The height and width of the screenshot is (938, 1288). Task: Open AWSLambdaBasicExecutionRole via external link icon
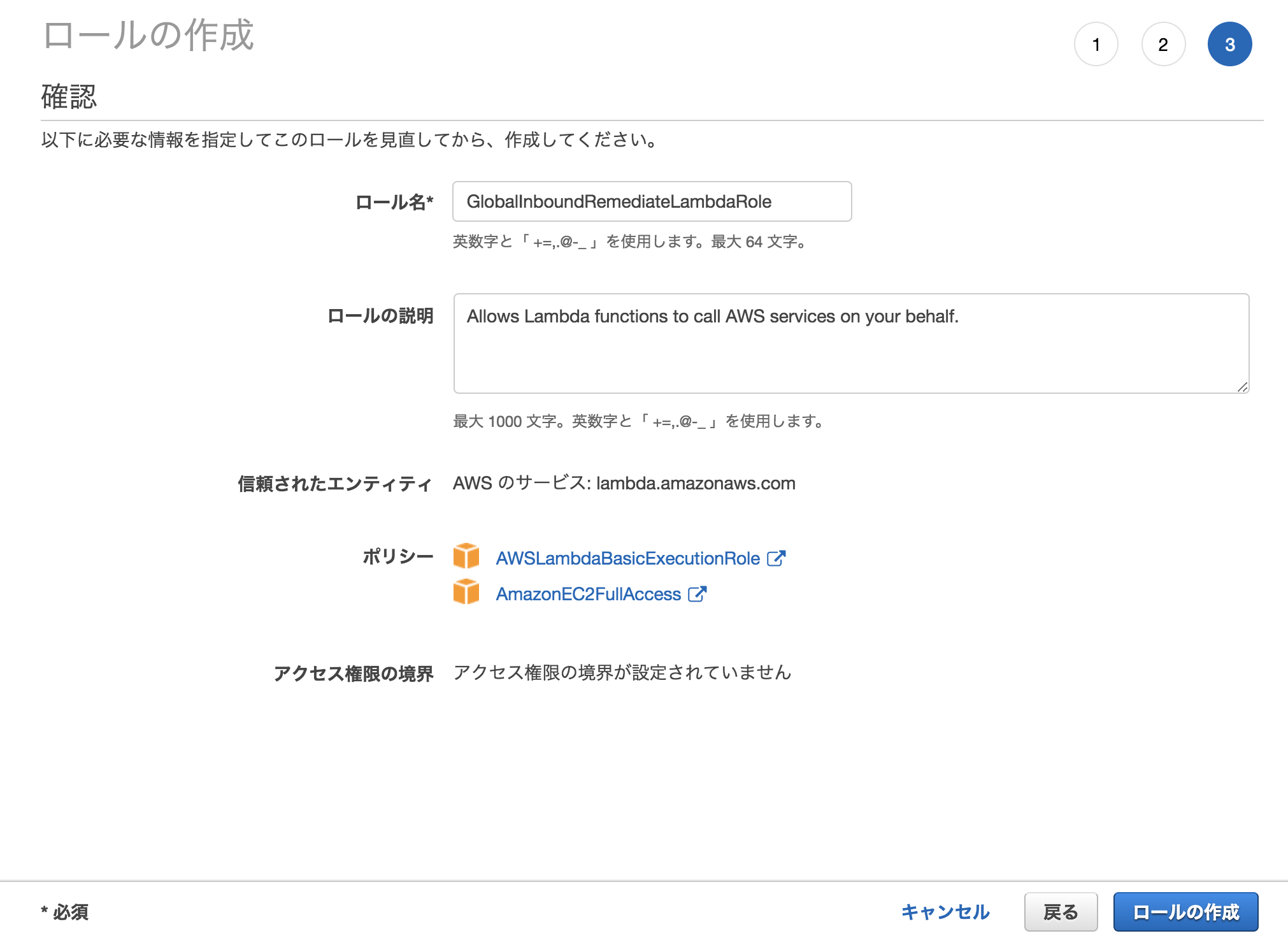(x=776, y=558)
